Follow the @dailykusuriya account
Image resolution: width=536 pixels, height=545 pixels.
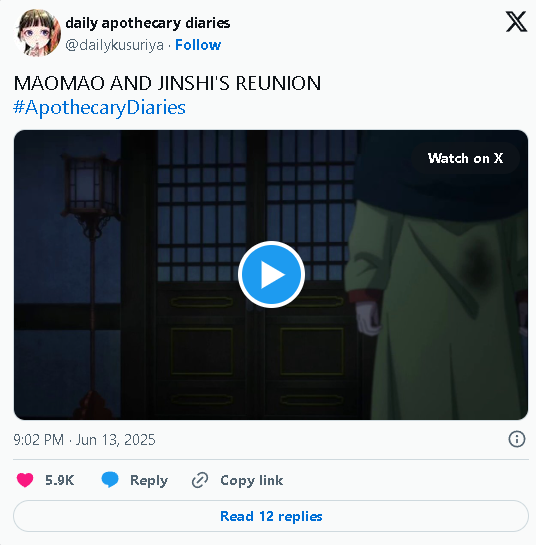(198, 45)
